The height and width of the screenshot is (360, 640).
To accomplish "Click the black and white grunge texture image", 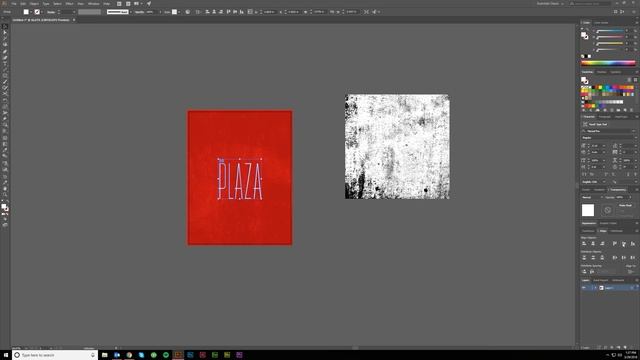I will (397, 147).
